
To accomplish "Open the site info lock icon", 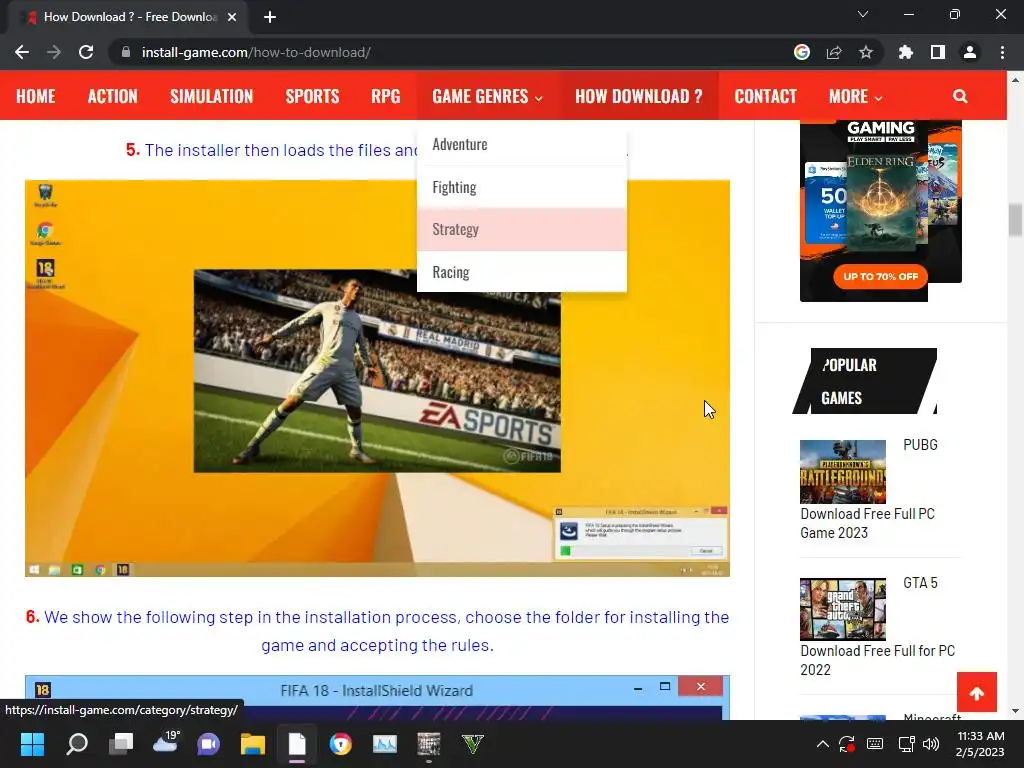I will click(126, 52).
